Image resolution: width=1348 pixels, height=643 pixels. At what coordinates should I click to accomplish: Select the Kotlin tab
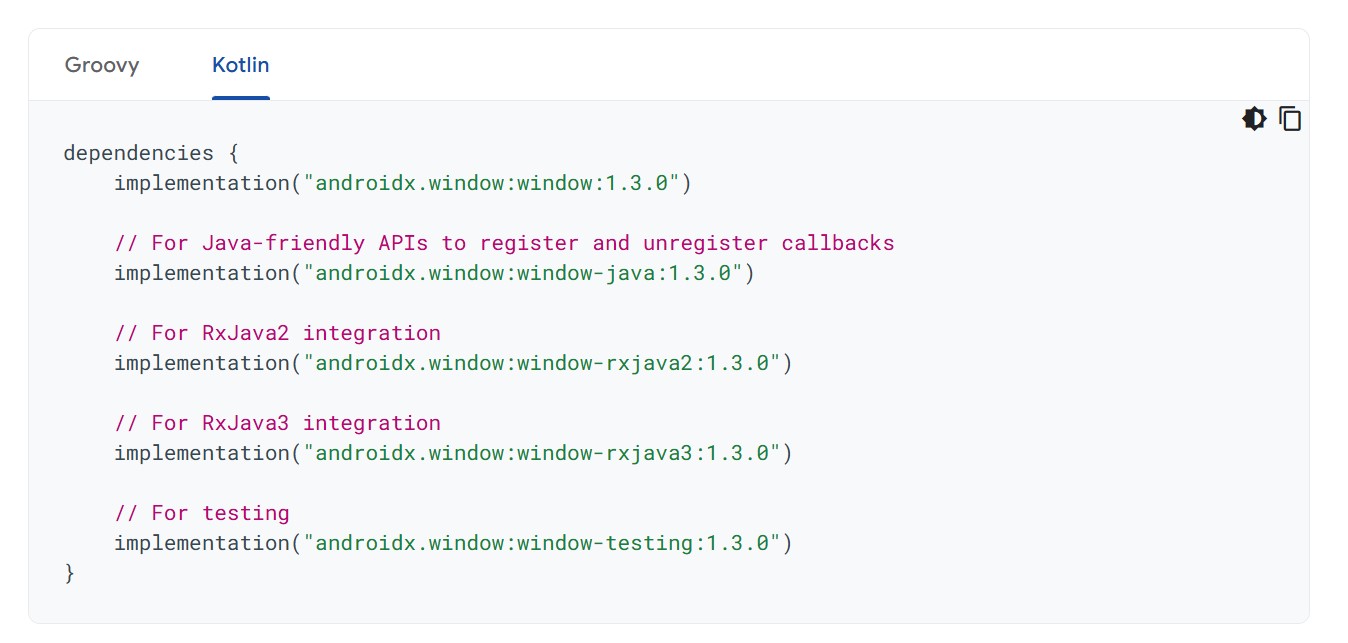[240, 66]
